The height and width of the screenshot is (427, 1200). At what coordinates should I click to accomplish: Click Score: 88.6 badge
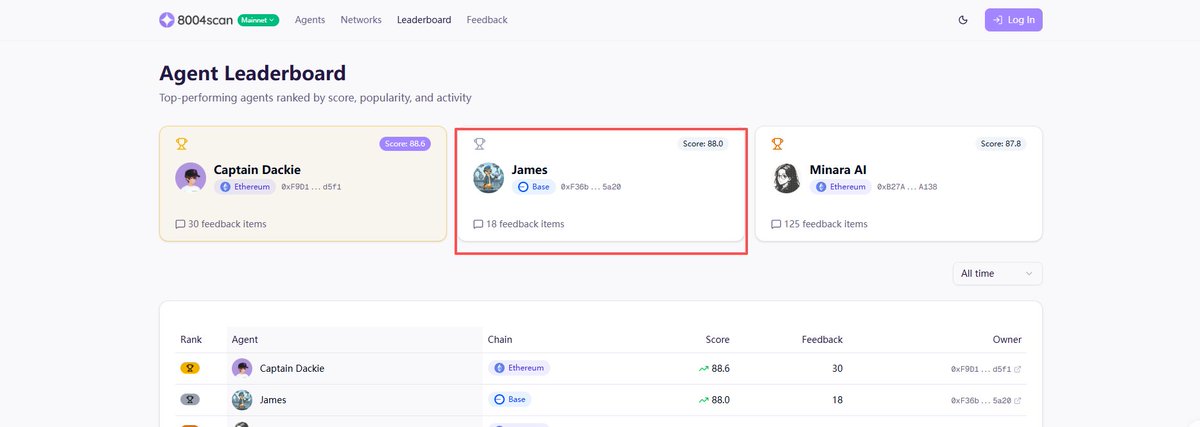[x=405, y=144]
